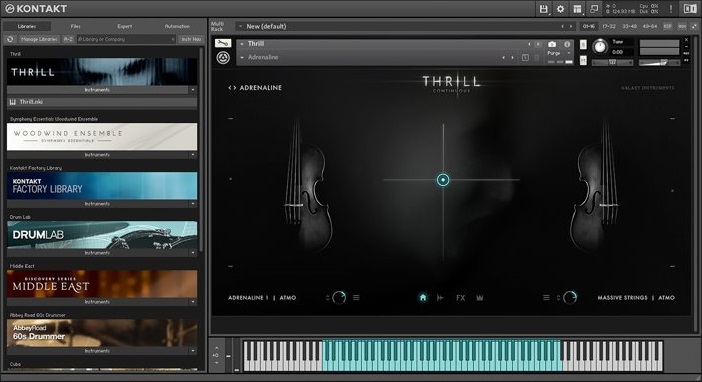This screenshot has width=702, height=382.
Task: Expand Drum Lab library options arrow
Action: (193, 253)
